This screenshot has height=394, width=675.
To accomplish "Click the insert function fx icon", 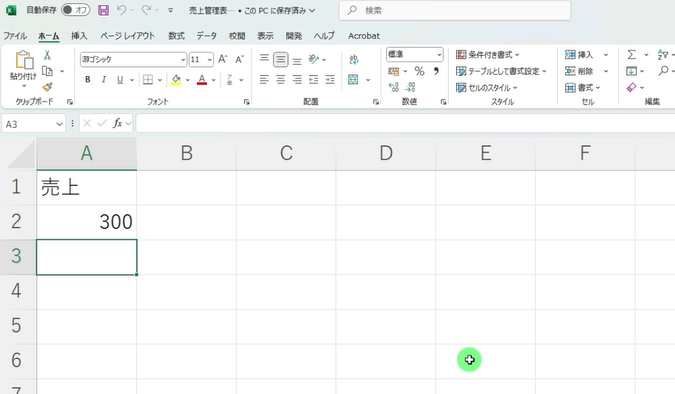I will click(117, 124).
